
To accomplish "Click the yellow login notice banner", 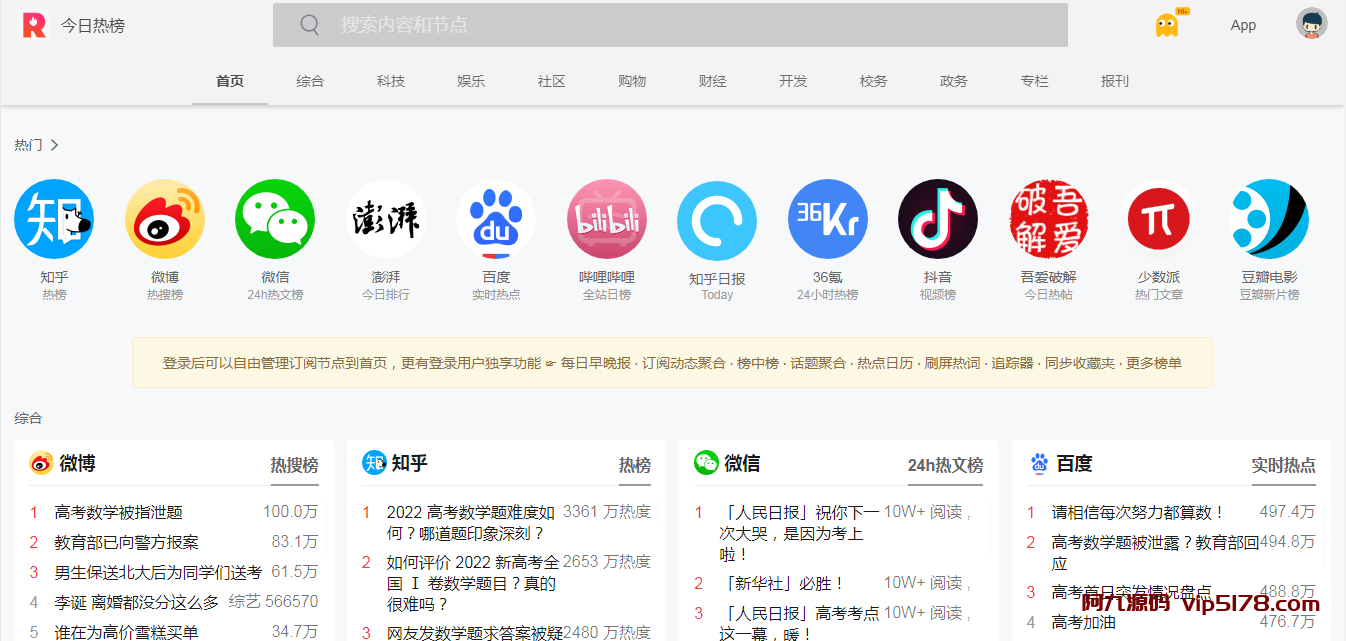I will [x=672, y=362].
